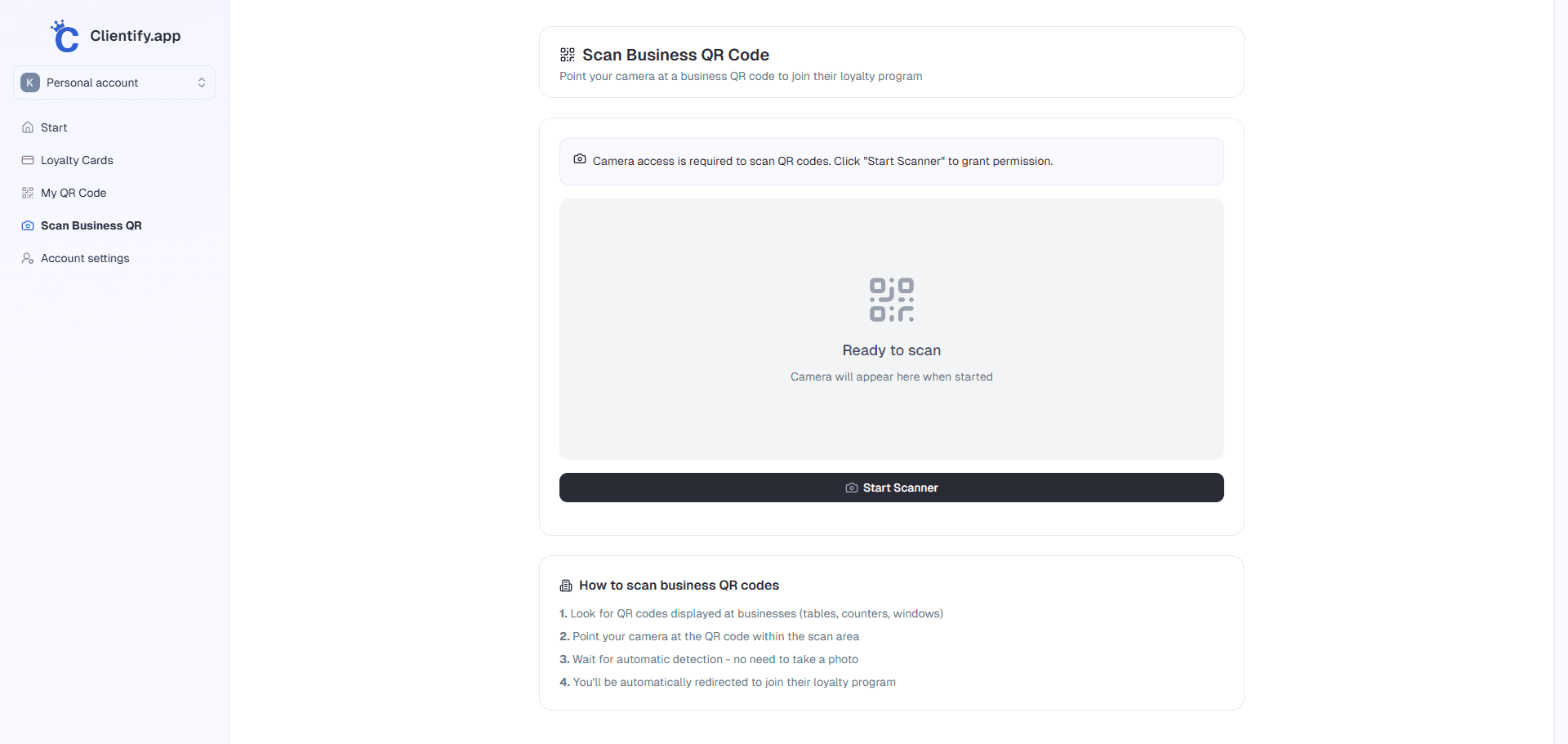Click the camera icon beside Scan Business QR
The height and width of the screenshot is (744, 1568).
(x=28, y=225)
